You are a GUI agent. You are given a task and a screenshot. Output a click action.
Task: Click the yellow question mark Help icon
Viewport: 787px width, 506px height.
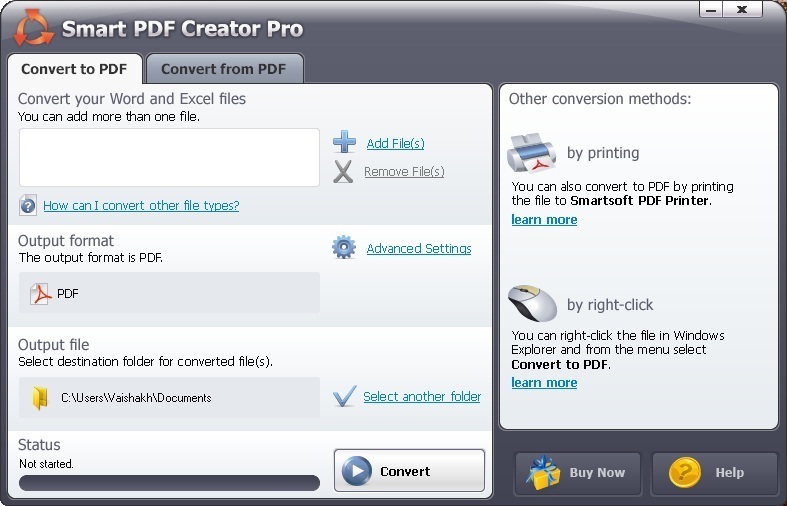point(685,472)
